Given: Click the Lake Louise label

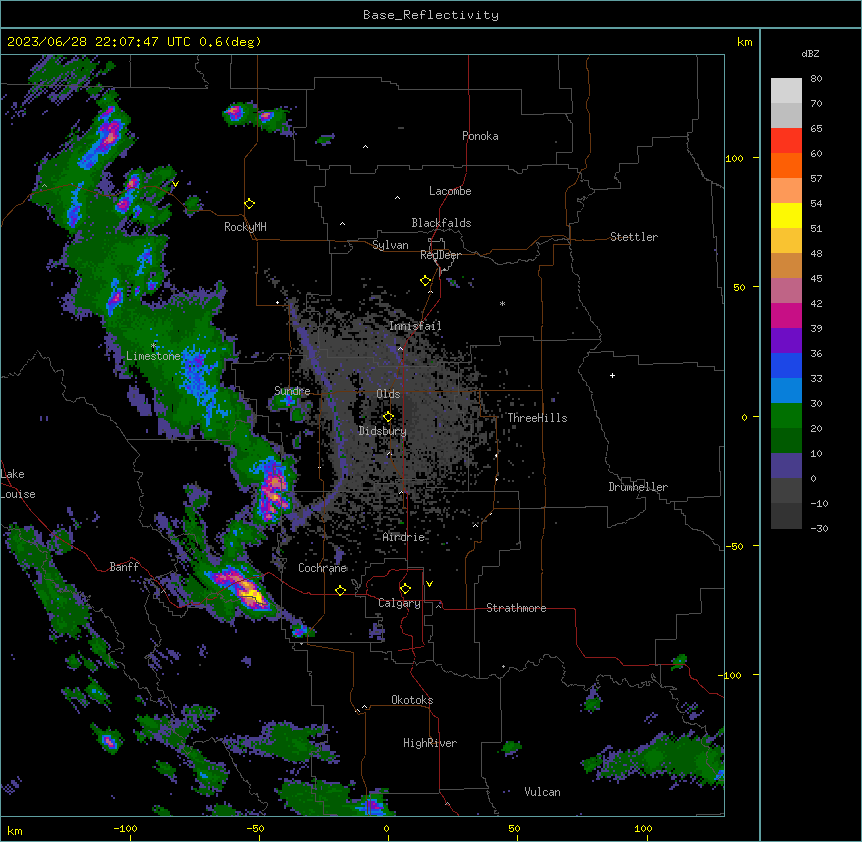Looking at the screenshot, I should [x=18, y=484].
